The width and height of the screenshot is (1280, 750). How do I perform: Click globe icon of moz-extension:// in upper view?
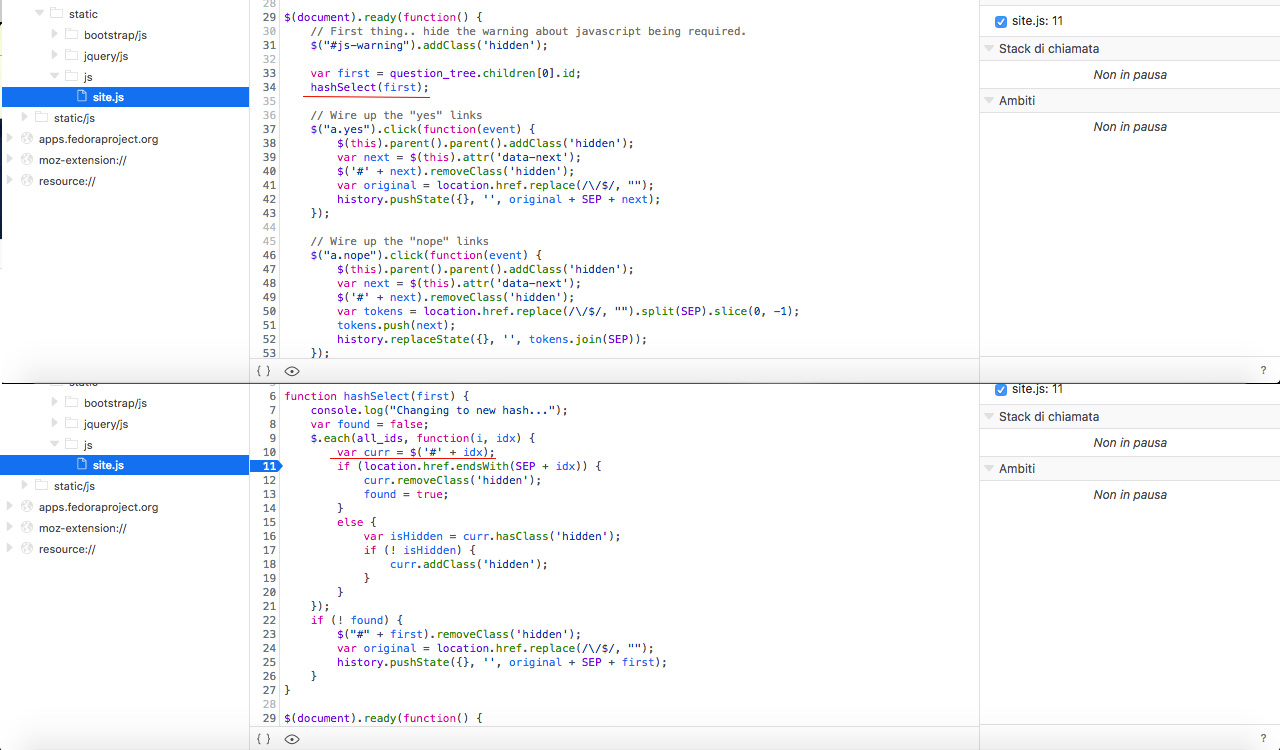(x=27, y=160)
